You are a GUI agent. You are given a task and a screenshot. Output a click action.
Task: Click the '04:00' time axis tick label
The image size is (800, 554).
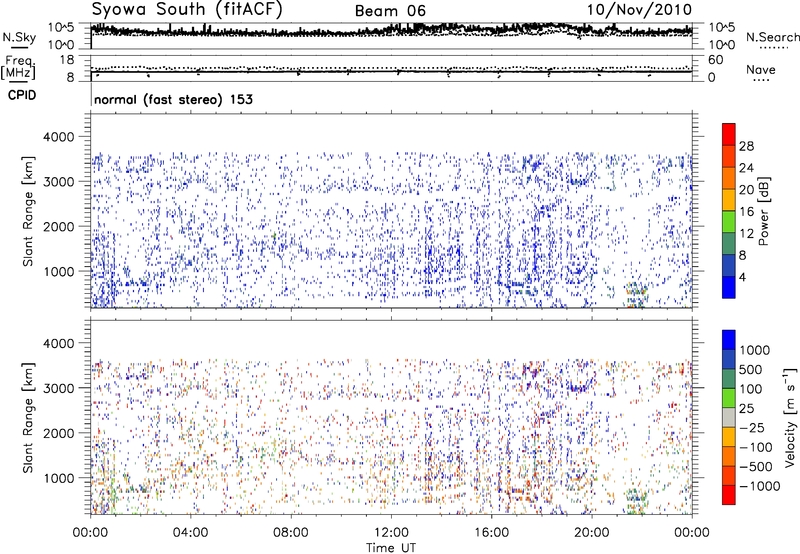coord(190,533)
